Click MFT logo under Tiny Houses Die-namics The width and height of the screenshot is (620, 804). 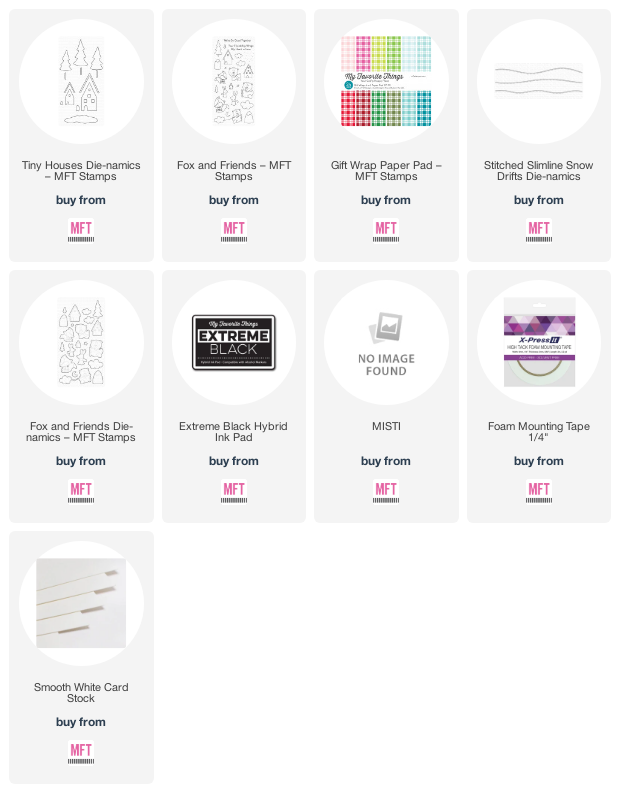(81, 230)
